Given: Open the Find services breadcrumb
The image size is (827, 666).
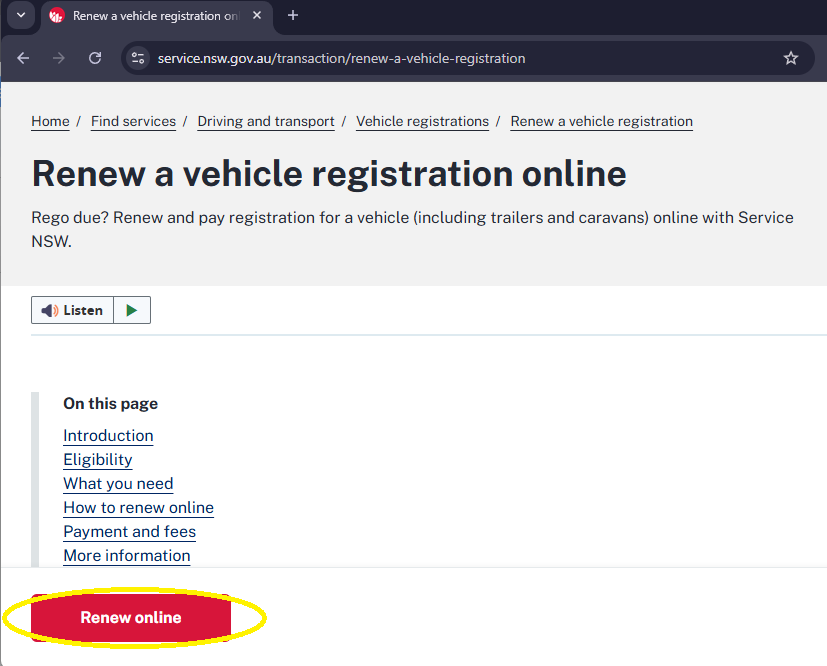Looking at the screenshot, I should point(133,121).
